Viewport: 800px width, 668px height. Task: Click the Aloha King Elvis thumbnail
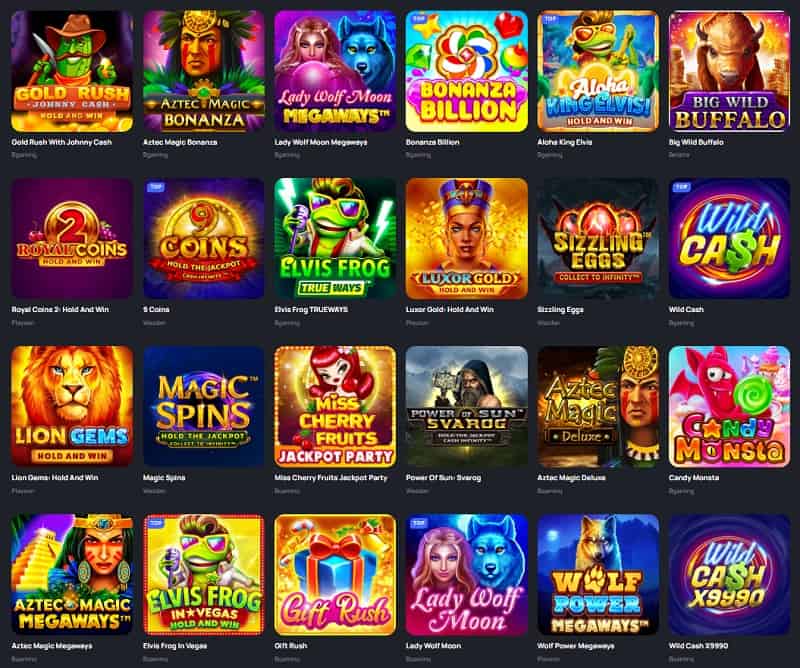pyautogui.click(x=598, y=71)
